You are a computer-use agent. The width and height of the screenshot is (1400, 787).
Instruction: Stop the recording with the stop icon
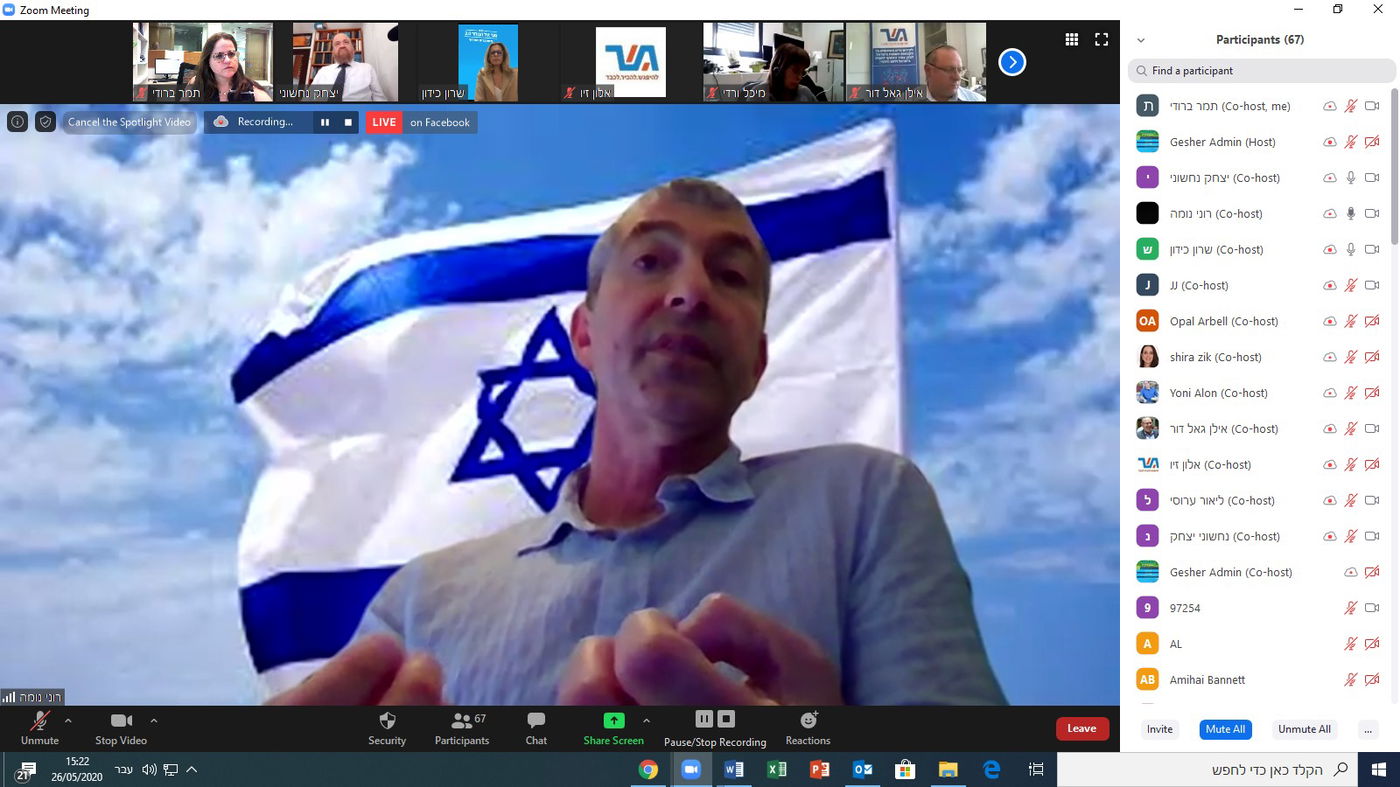727,718
